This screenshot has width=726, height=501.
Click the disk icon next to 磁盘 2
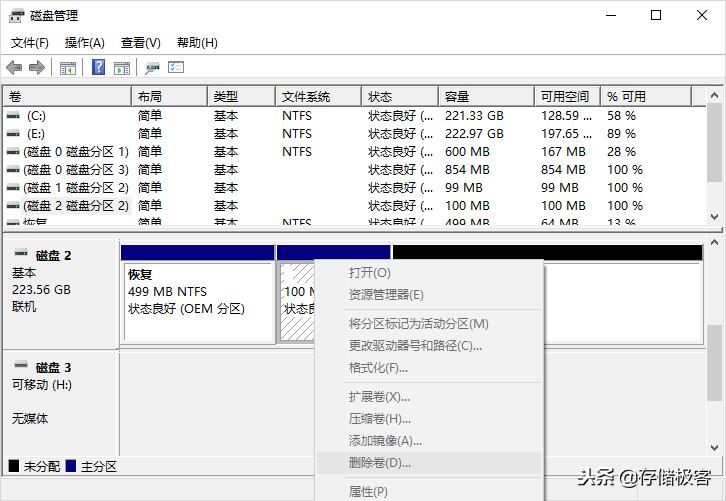coord(21,253)
